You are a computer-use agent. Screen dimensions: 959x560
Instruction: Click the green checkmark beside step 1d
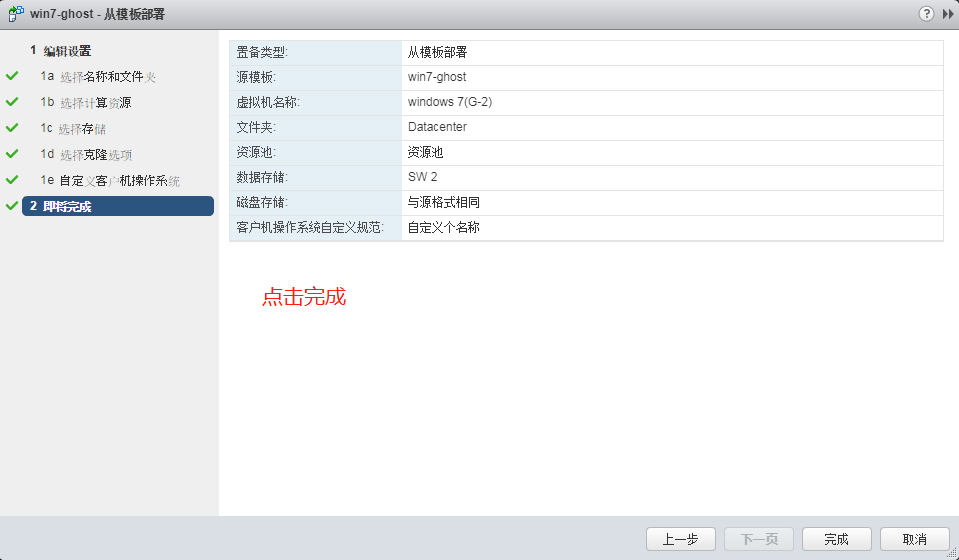[x=12, y=153]
